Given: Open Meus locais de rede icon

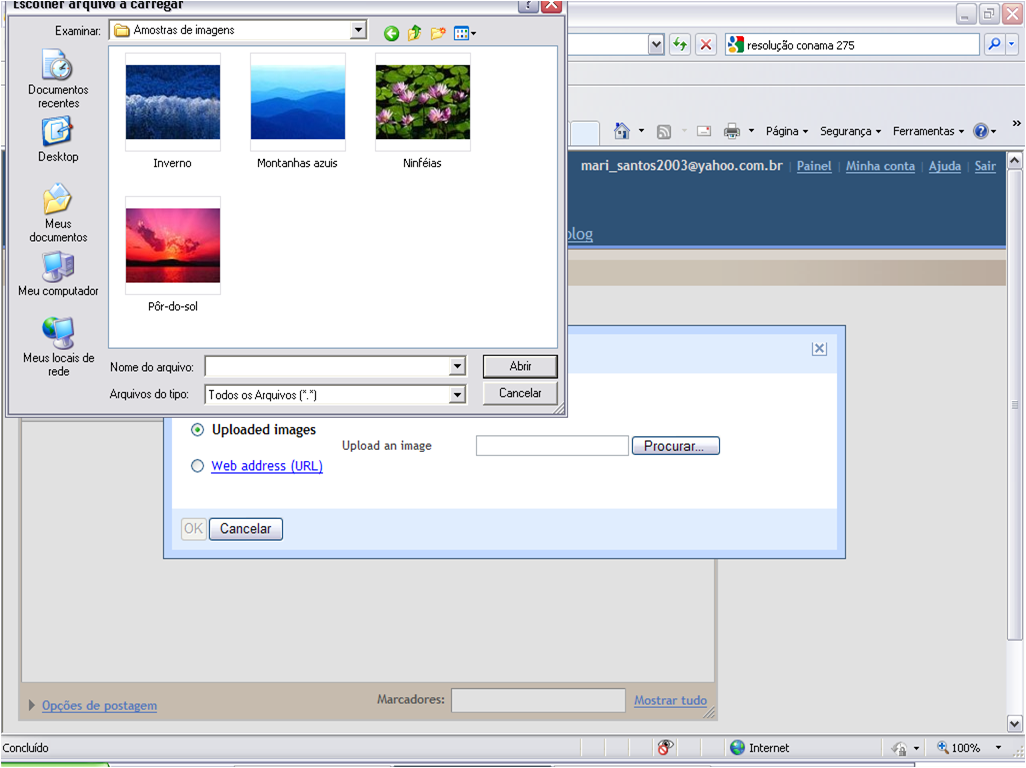Looking at the screenshot, I should 58,333.
